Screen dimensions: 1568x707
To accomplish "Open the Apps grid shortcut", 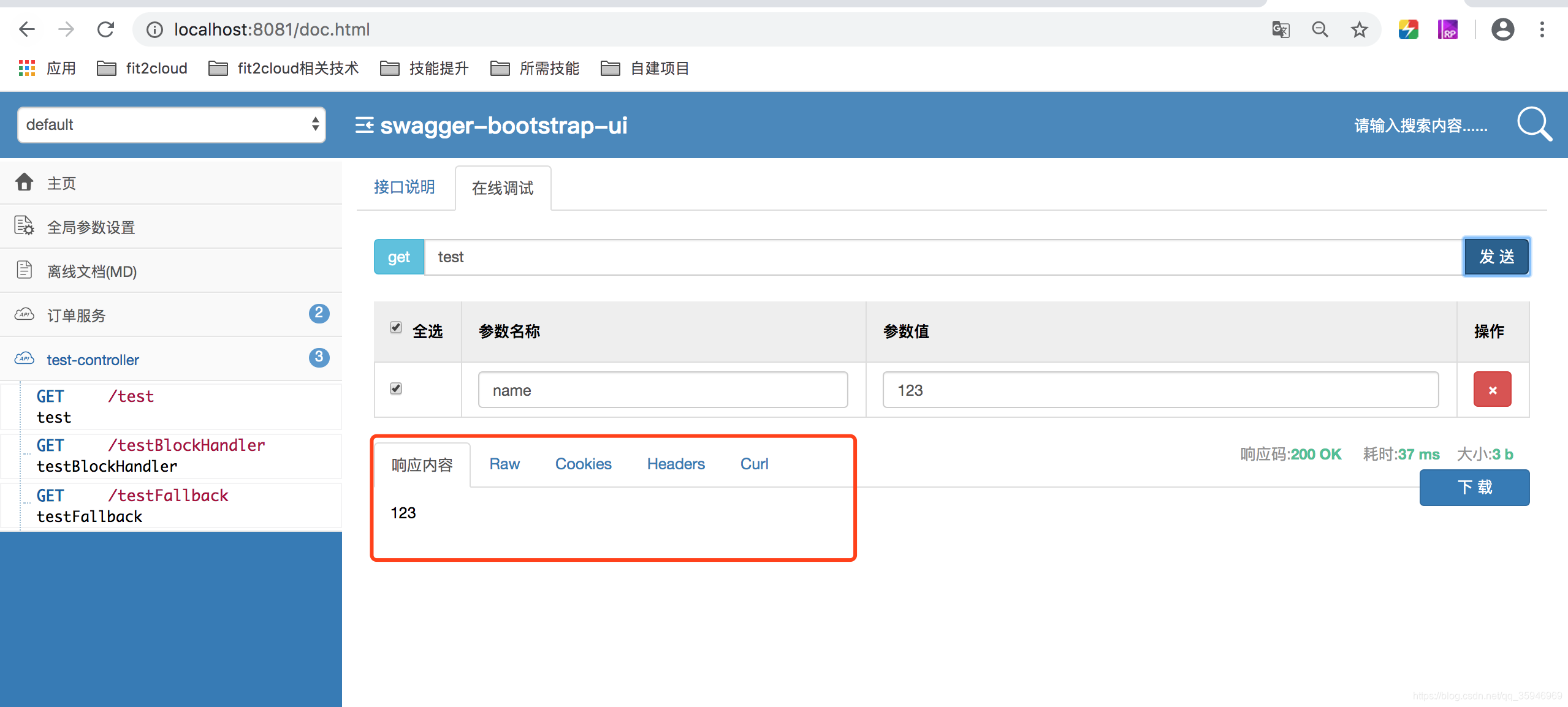I will [x=47, y=68].
